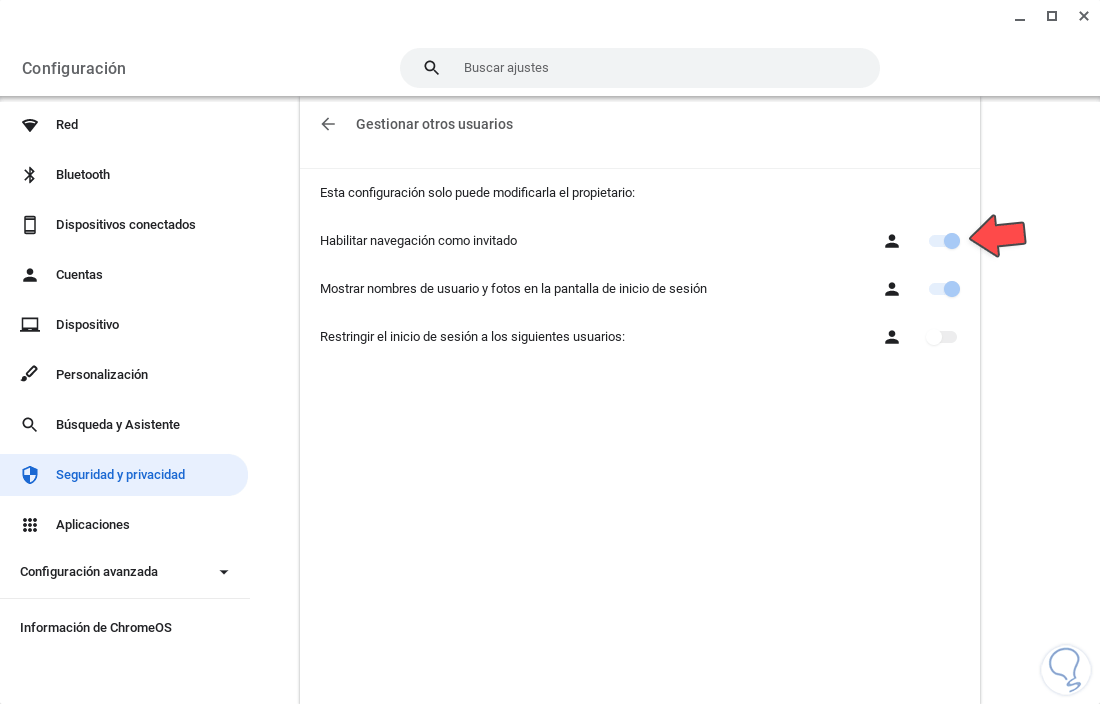Enable restricting sign-in to listed users
1100x704 pixels.
click(x=942, y=337)
